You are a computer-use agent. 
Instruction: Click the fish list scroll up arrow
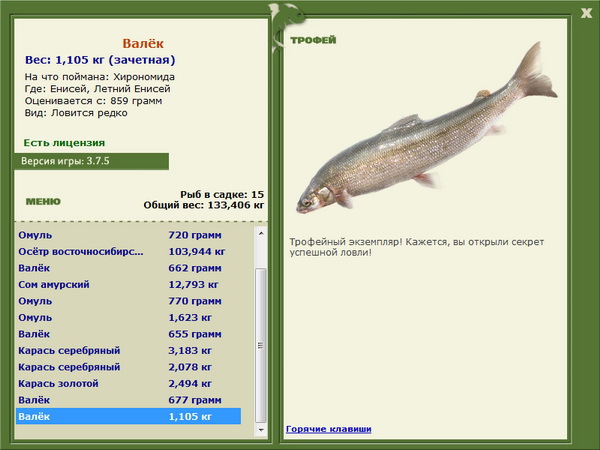point(261,233)
